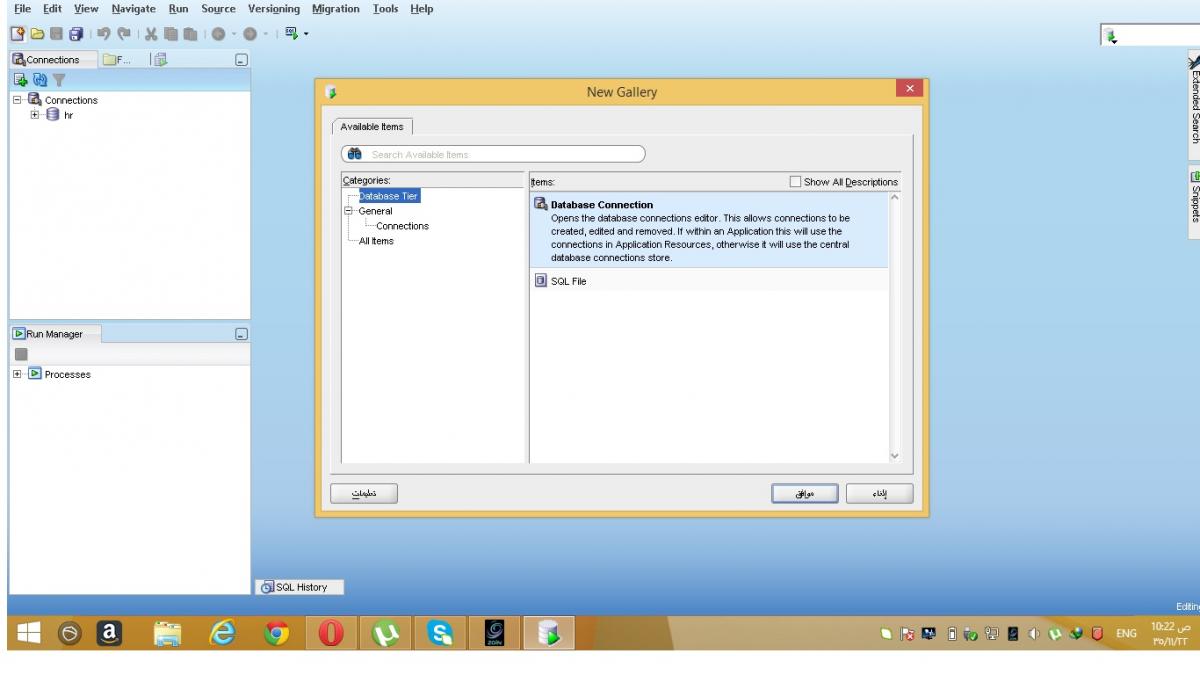Open Chrome from the Windows taskbar
1200x675 pixels.
(x=277, y=633)
